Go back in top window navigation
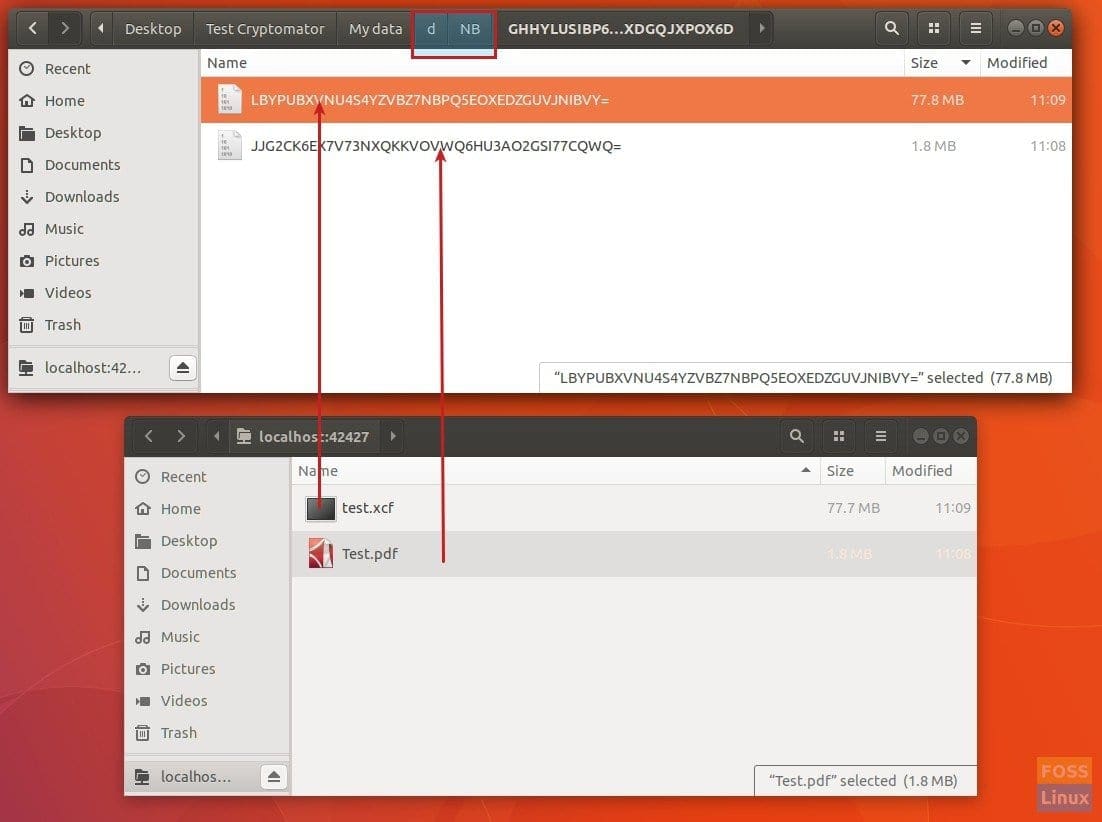This screenshot has width=1102, height=822. (32, 29)
